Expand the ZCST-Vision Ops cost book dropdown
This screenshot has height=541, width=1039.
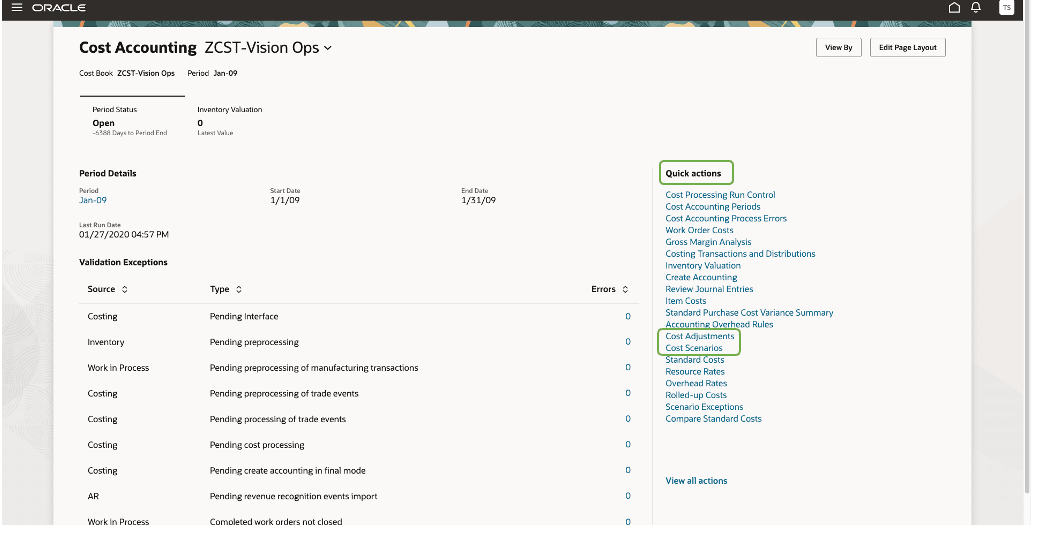pos(327,48)
